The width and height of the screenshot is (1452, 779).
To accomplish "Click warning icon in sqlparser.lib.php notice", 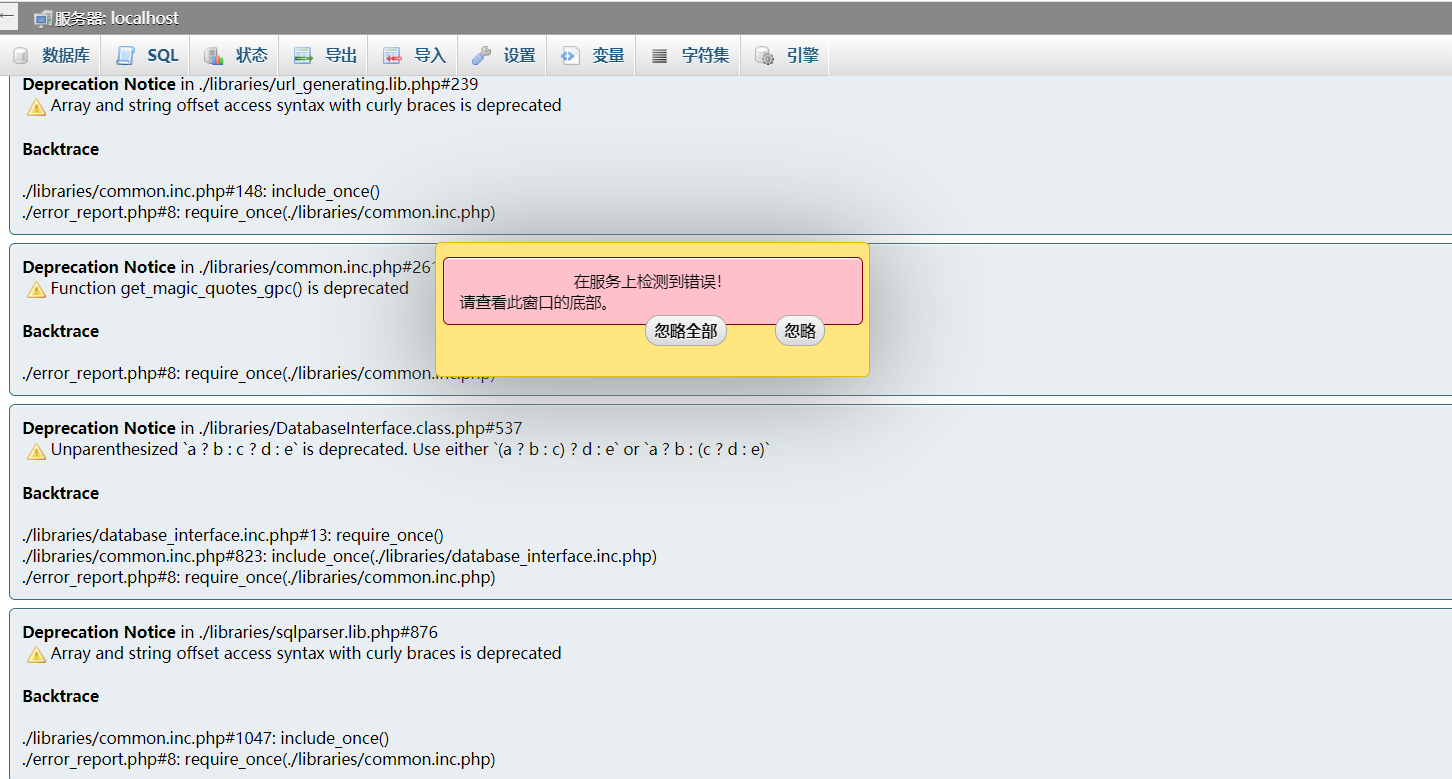I will tap(36, 655).
